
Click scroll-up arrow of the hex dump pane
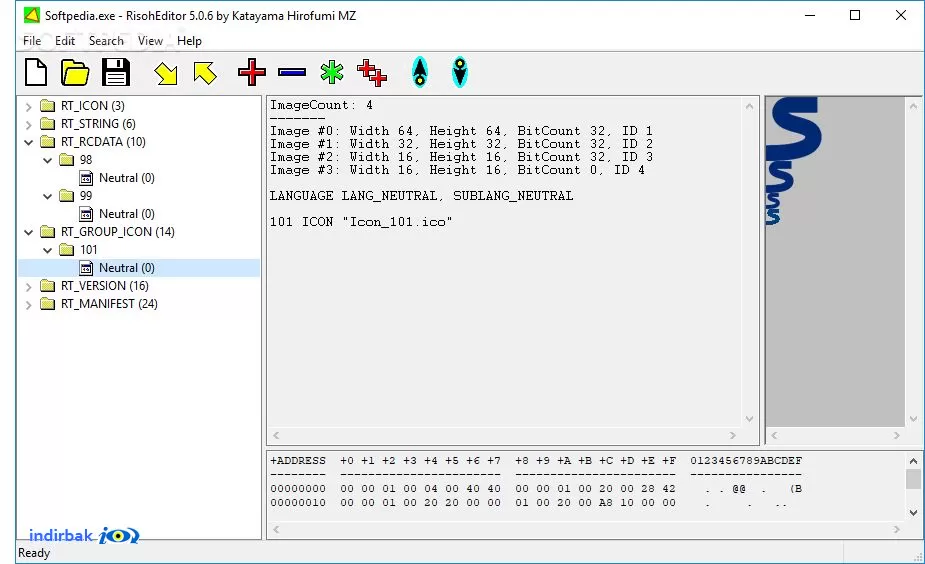click(x=913, y=461)
